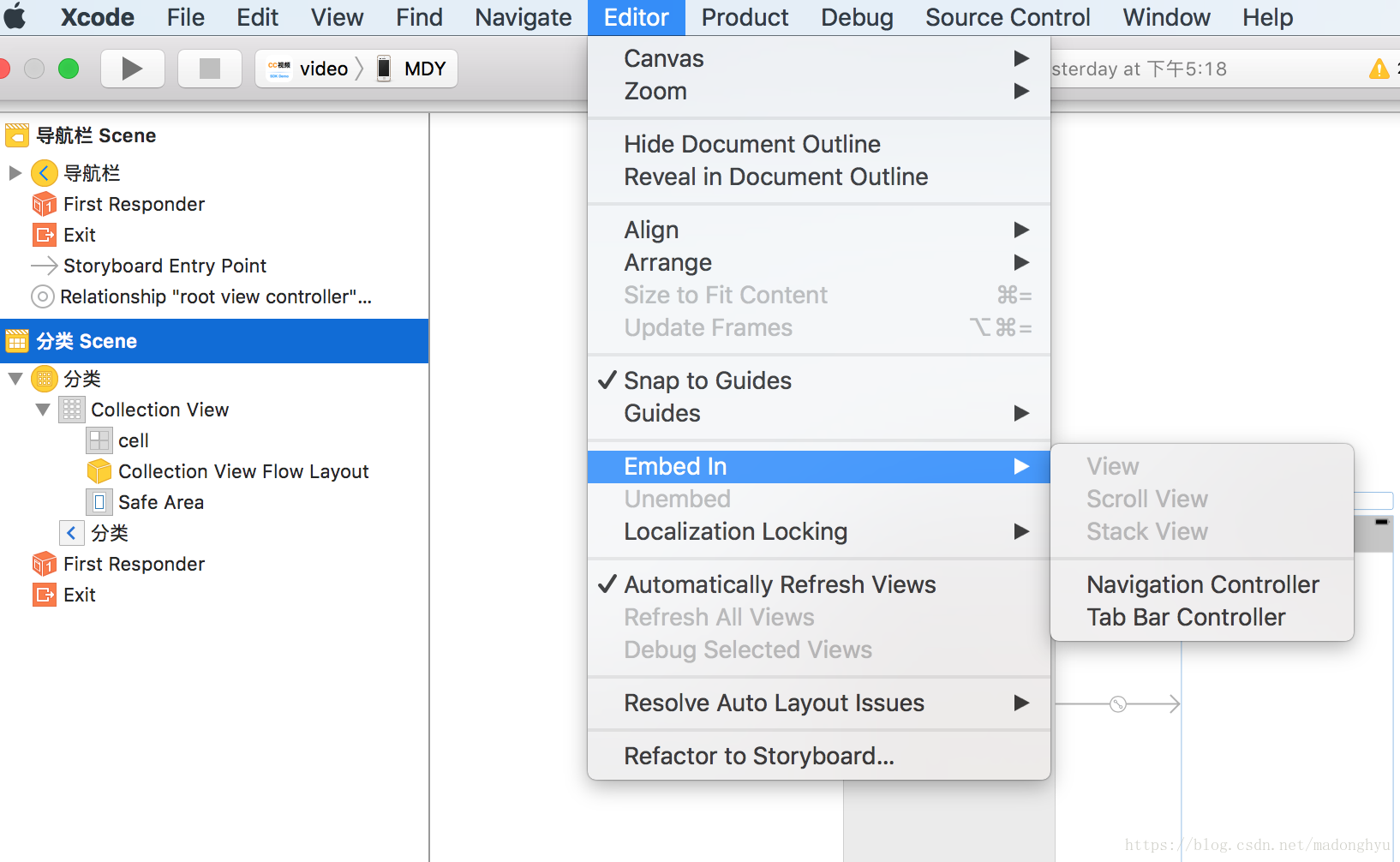The height and width of the screenshot is (862, 1400).
Task: Open the Zoom submenu
Action: tap(818, 91)
